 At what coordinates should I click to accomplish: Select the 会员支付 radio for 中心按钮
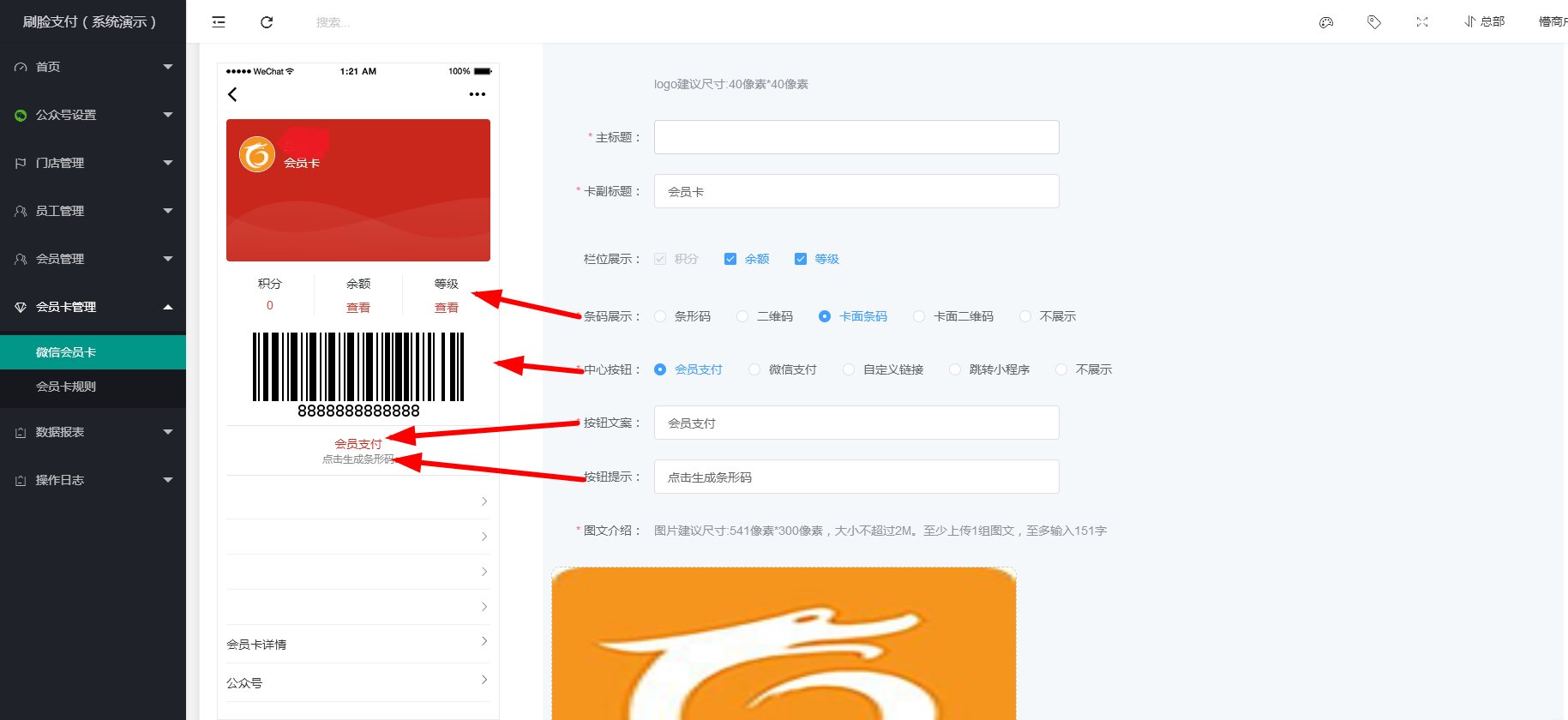click(660, 369)
